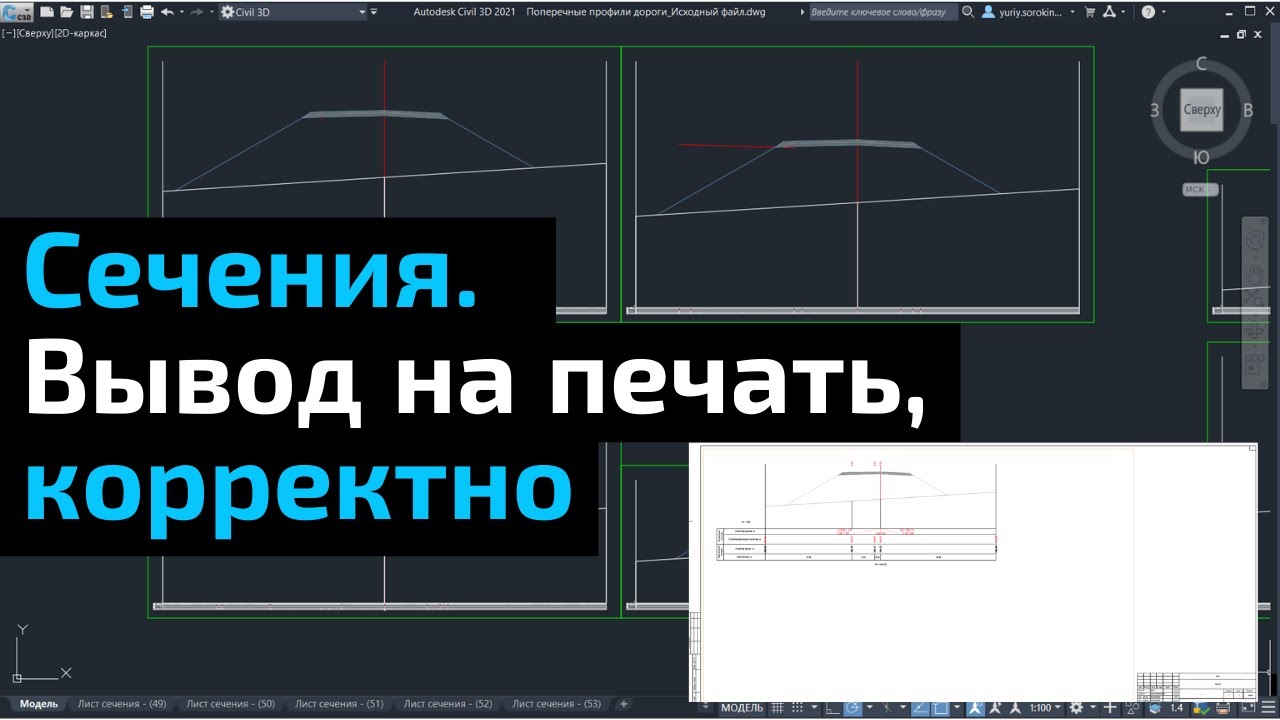Click the С north label on ViewCube compass

1201,64
